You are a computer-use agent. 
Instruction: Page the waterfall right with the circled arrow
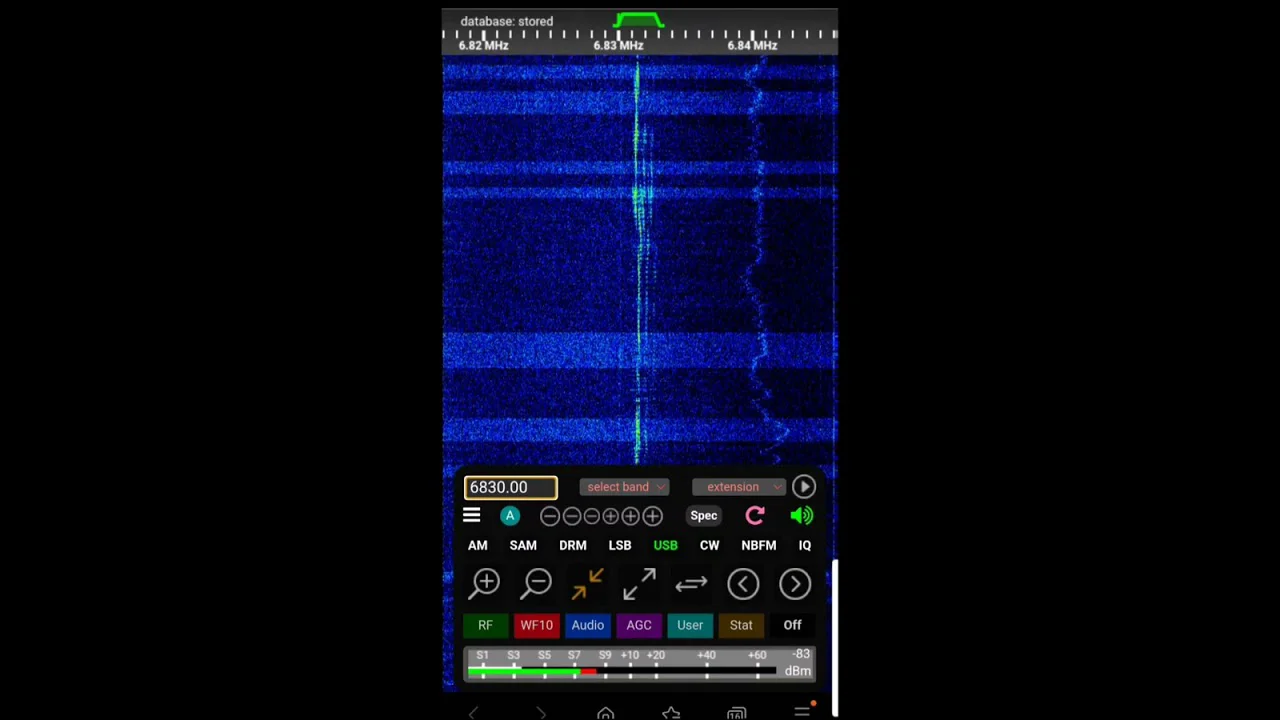tap(795, 584)
